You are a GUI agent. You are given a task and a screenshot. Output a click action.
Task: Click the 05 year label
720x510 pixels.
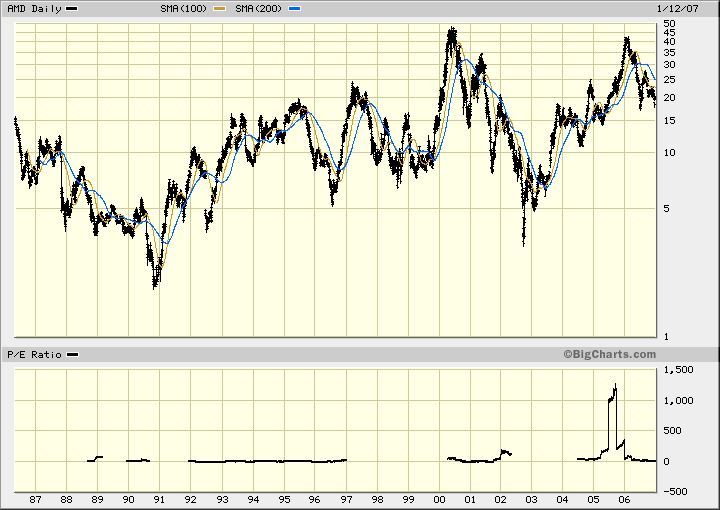coord(593,499)
